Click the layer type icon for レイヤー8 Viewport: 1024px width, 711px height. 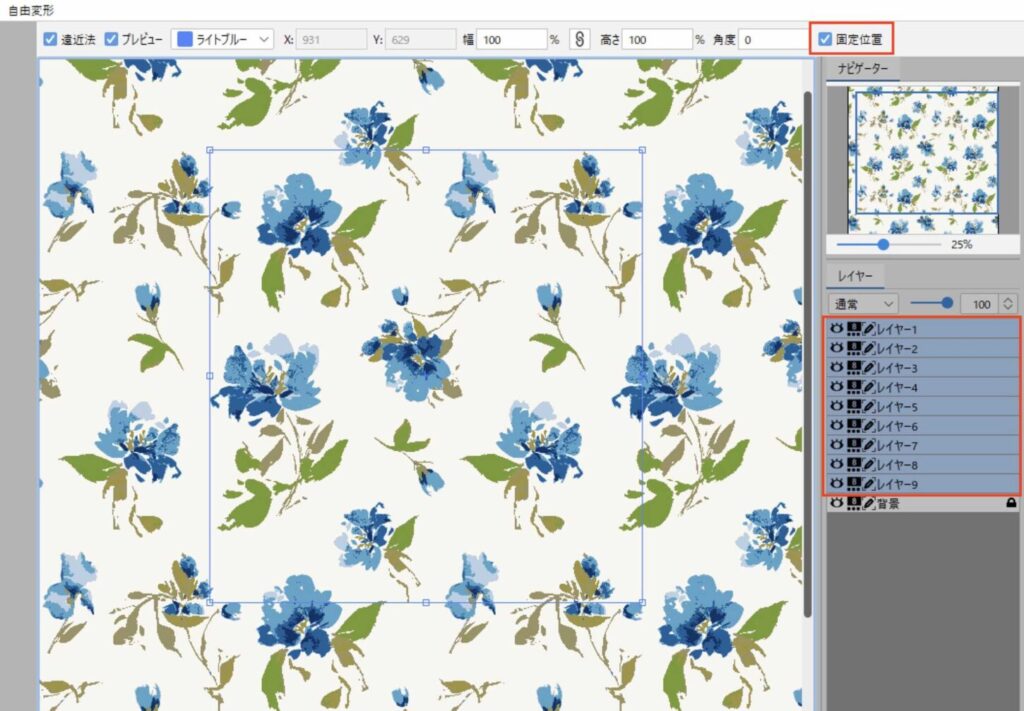(x=854, y=465)
